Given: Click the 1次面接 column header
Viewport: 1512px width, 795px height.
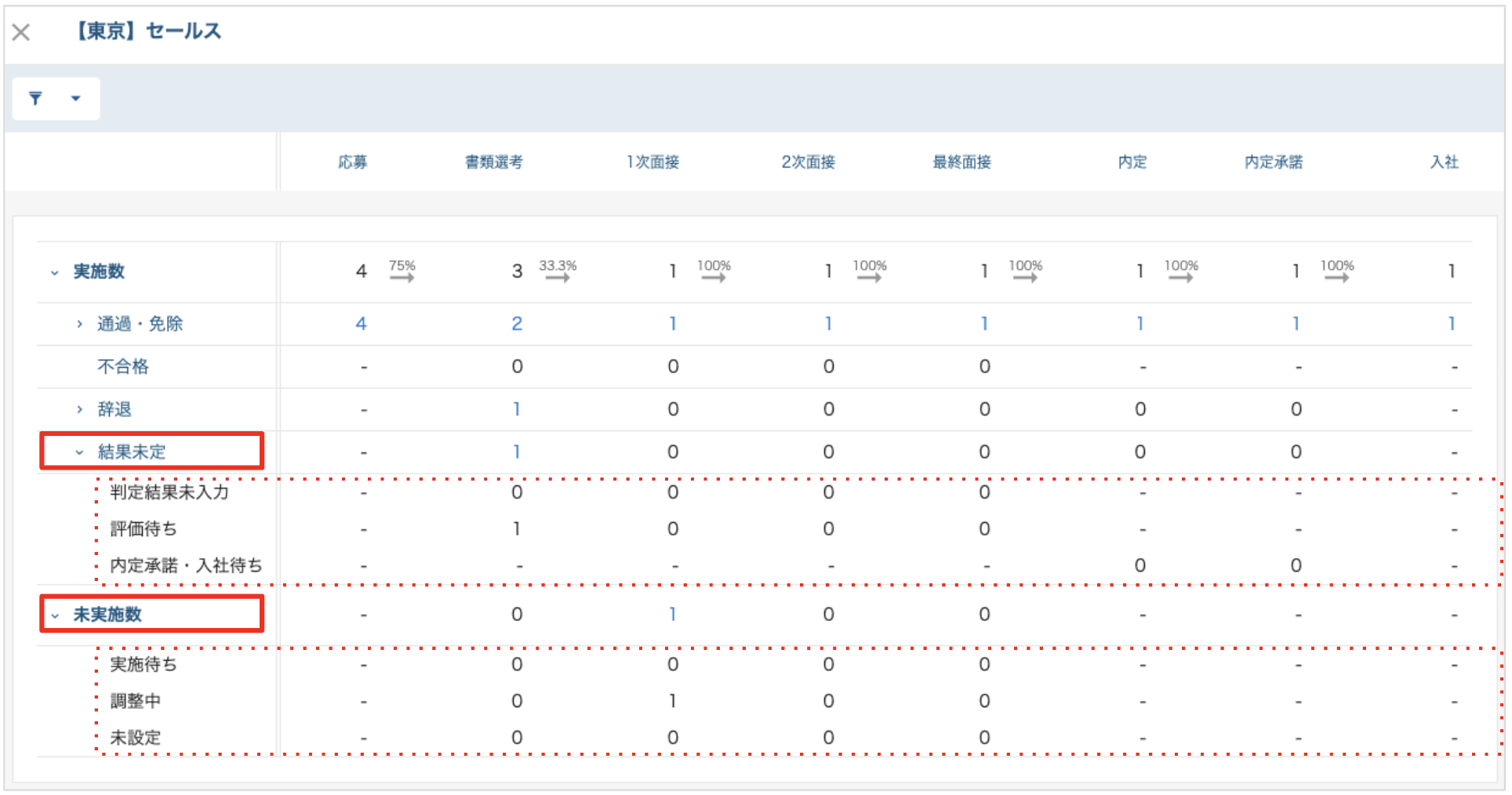Looking at the screenshot, I should (652, 162).
